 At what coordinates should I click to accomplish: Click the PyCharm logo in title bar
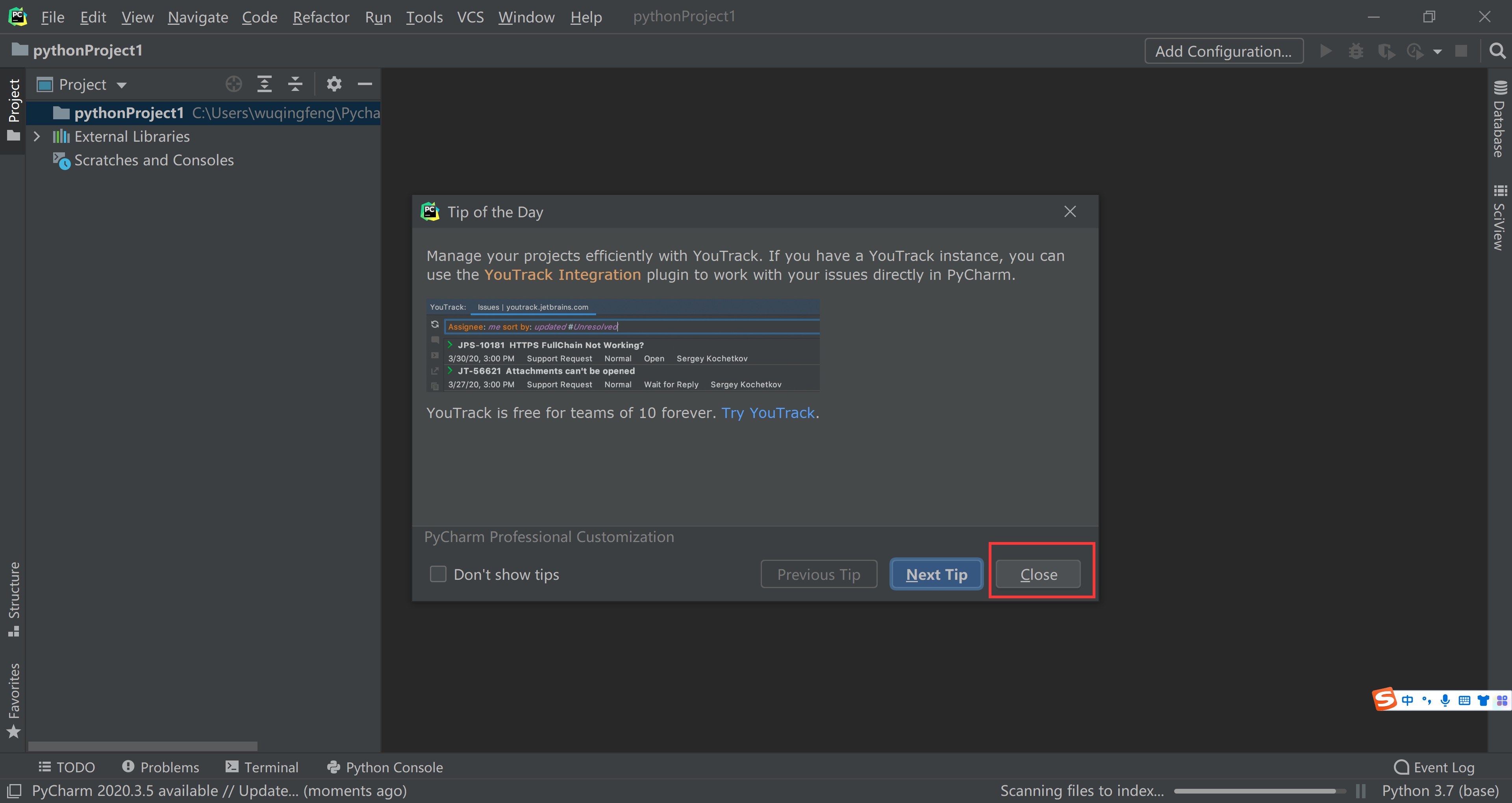[x=18, y=17]
